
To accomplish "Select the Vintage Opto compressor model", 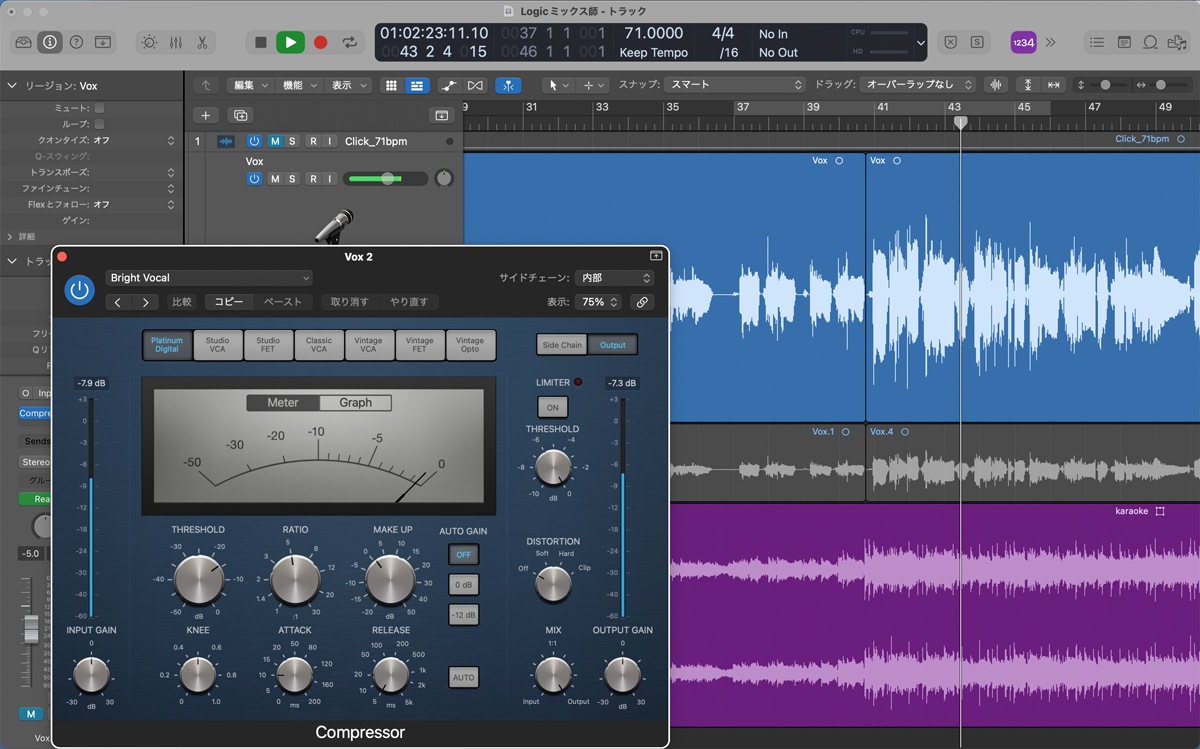I will coord(470,345).
